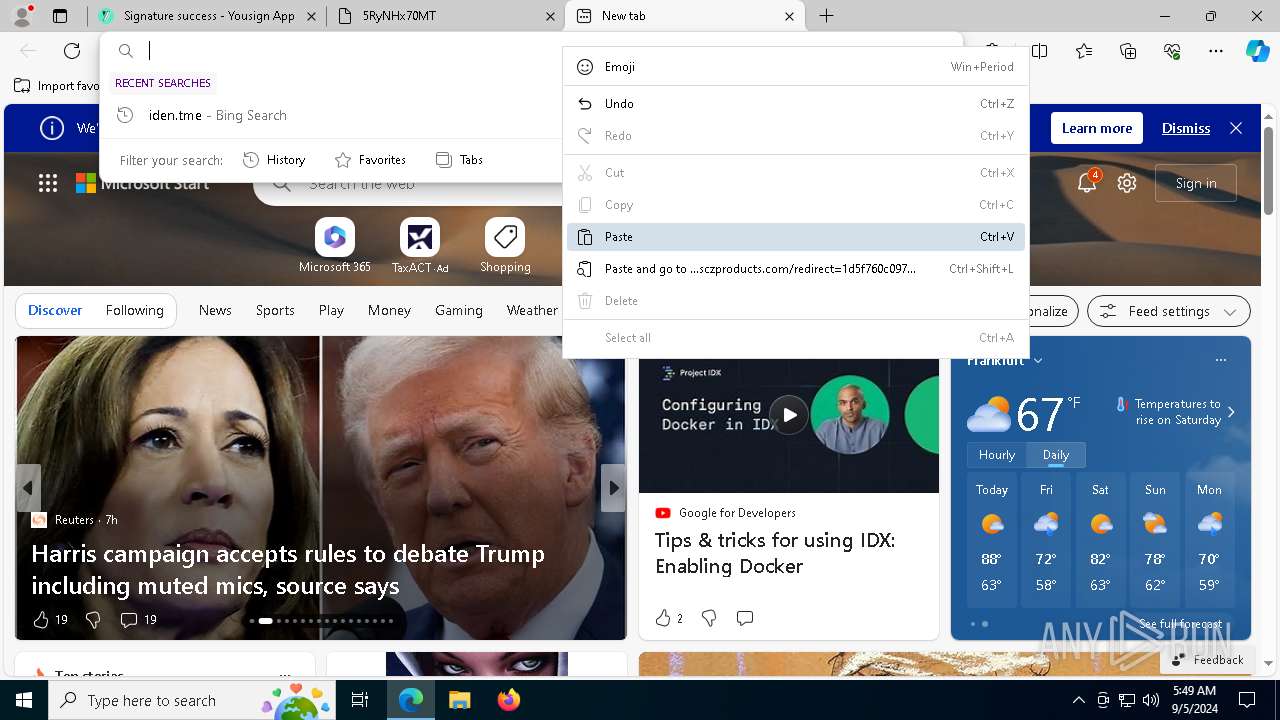Filter search by Tabs
This screenshot has height=720, width=1280.
[460, 160]
